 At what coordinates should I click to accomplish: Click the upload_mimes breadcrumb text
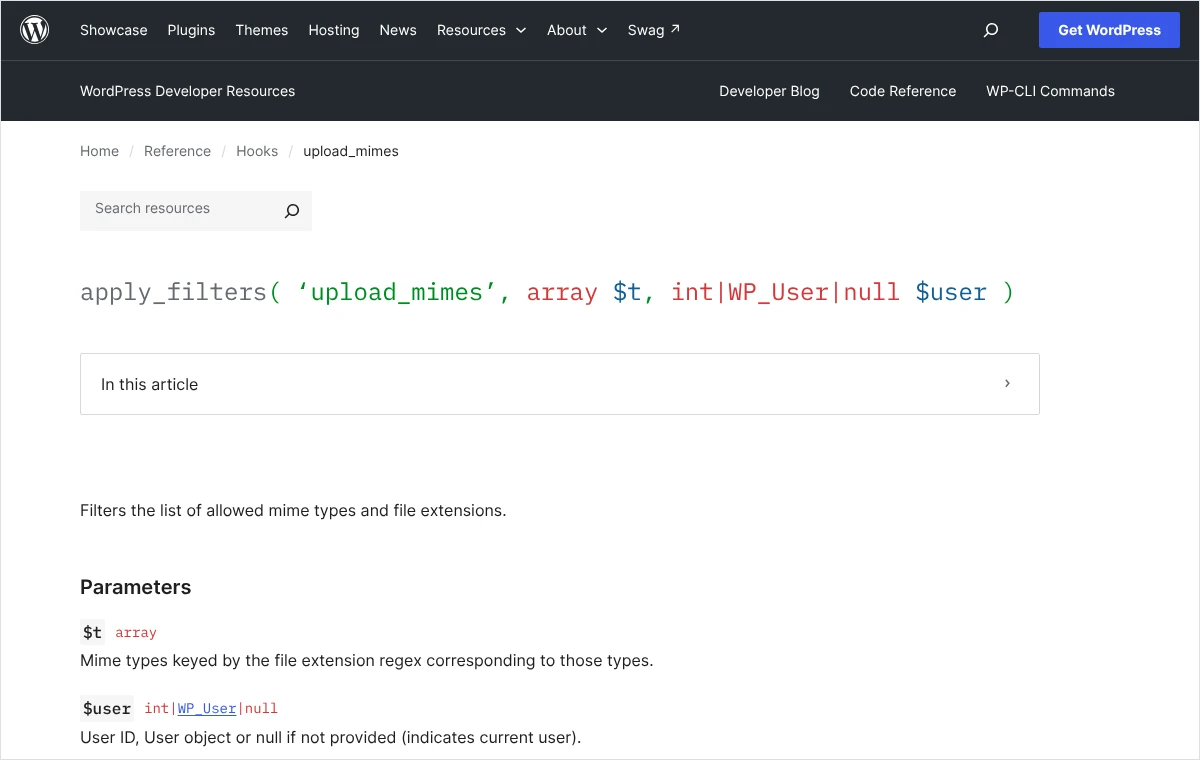pos(351,151)
